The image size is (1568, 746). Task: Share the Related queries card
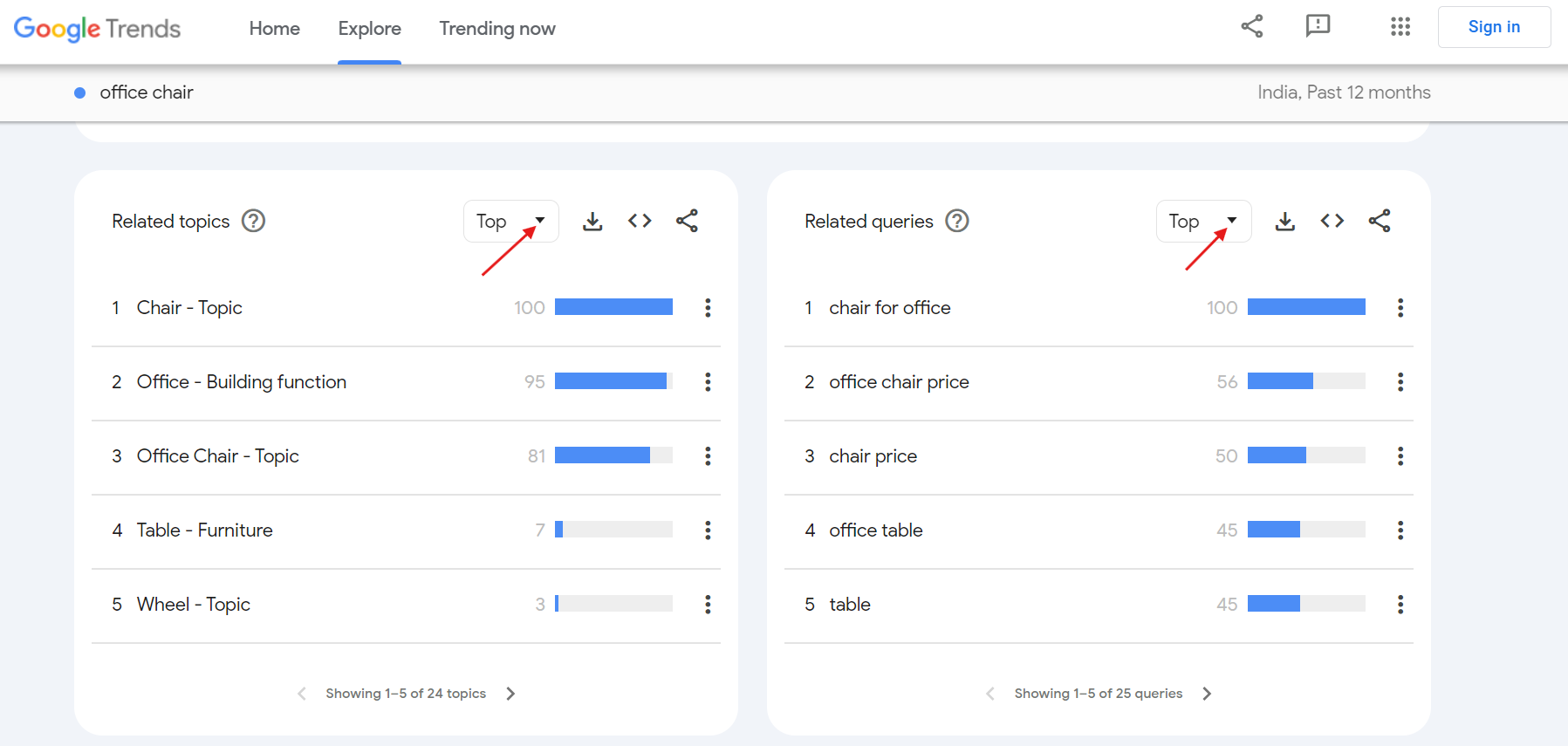(x=1379, y=221)
